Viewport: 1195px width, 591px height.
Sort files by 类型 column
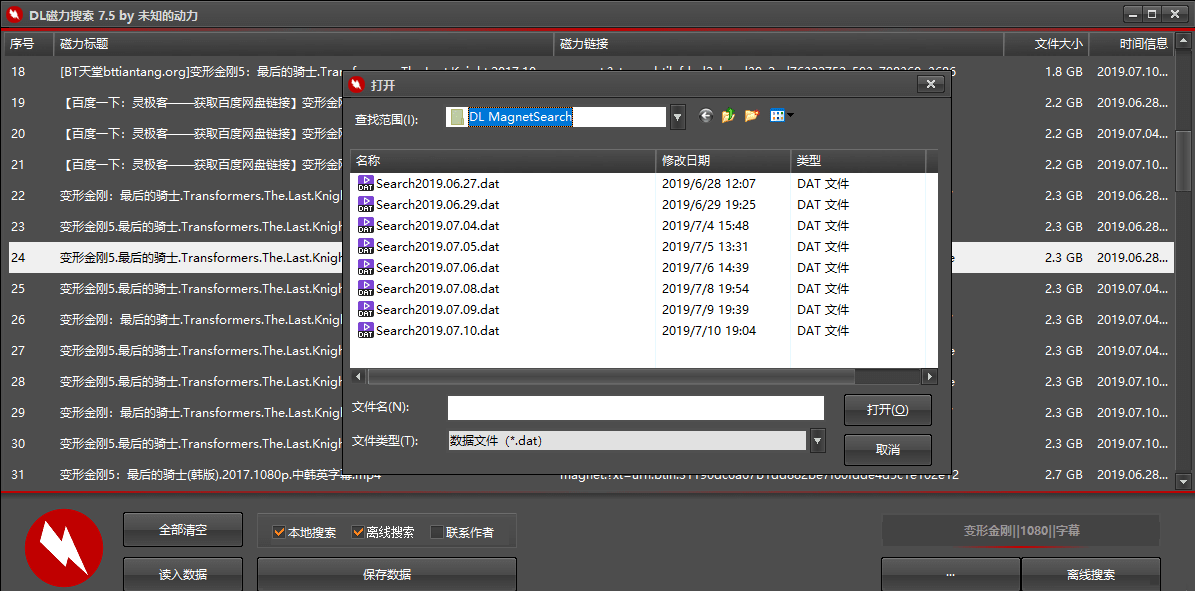click(858, 161)
